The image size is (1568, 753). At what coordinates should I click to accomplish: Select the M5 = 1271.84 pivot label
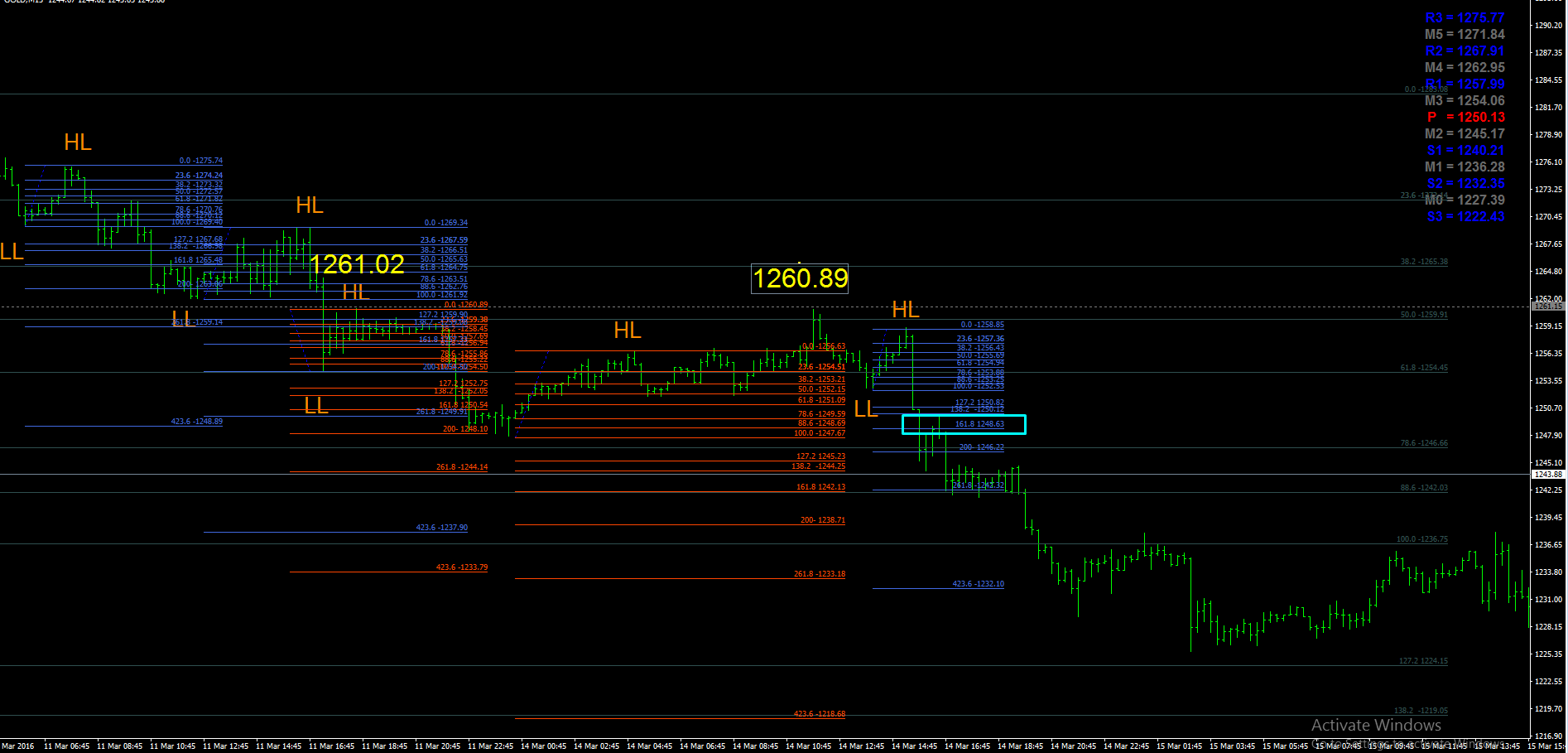[1465, 35]
